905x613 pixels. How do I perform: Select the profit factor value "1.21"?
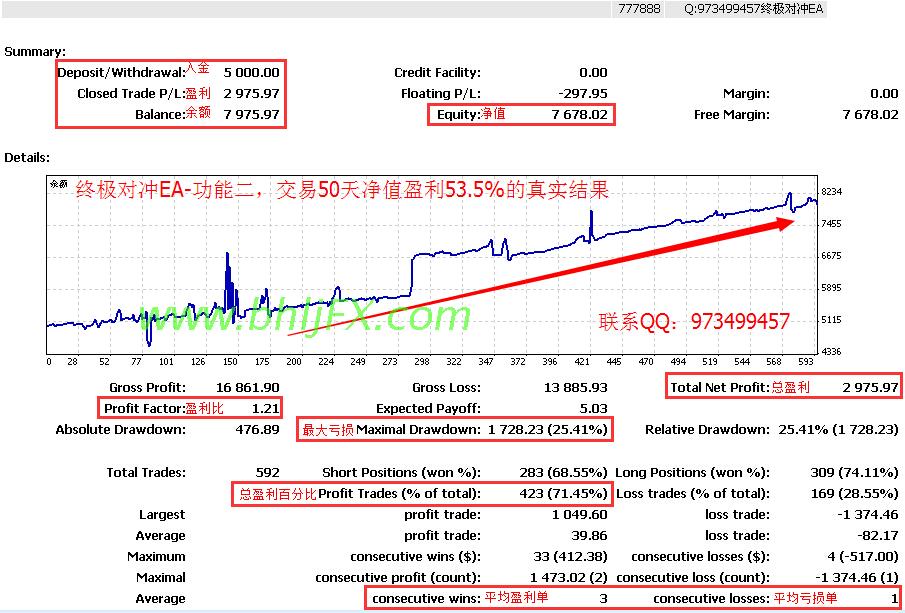coord(265,409)
